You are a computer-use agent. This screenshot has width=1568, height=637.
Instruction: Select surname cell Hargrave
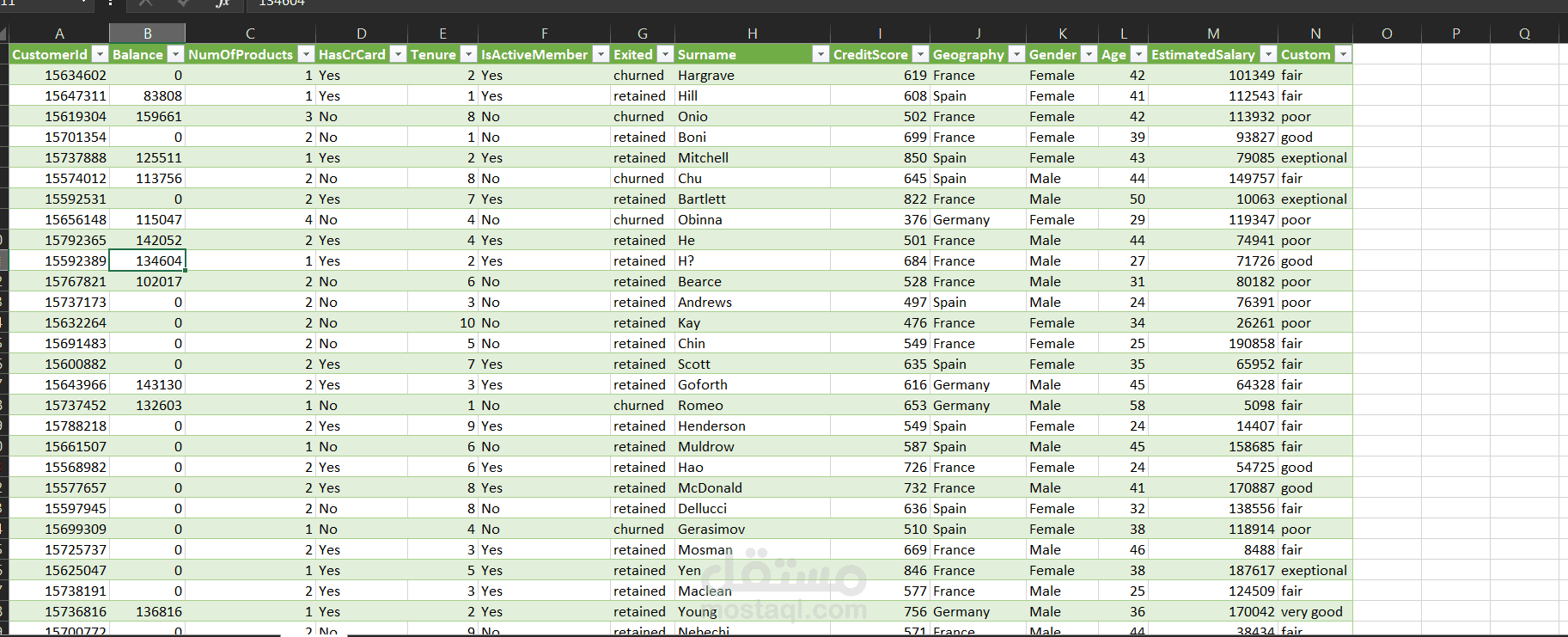point(753,75)
